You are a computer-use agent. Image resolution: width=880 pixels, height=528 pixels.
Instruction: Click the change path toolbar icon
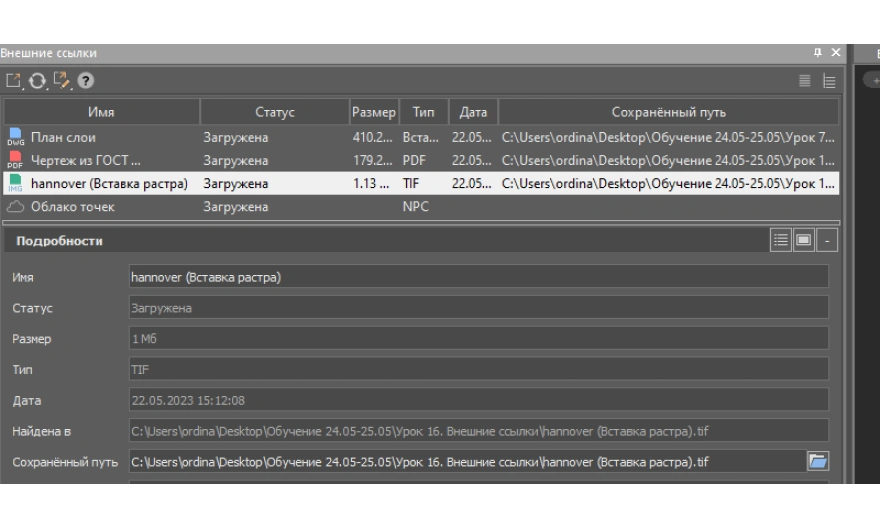click(x=63, y=81)
